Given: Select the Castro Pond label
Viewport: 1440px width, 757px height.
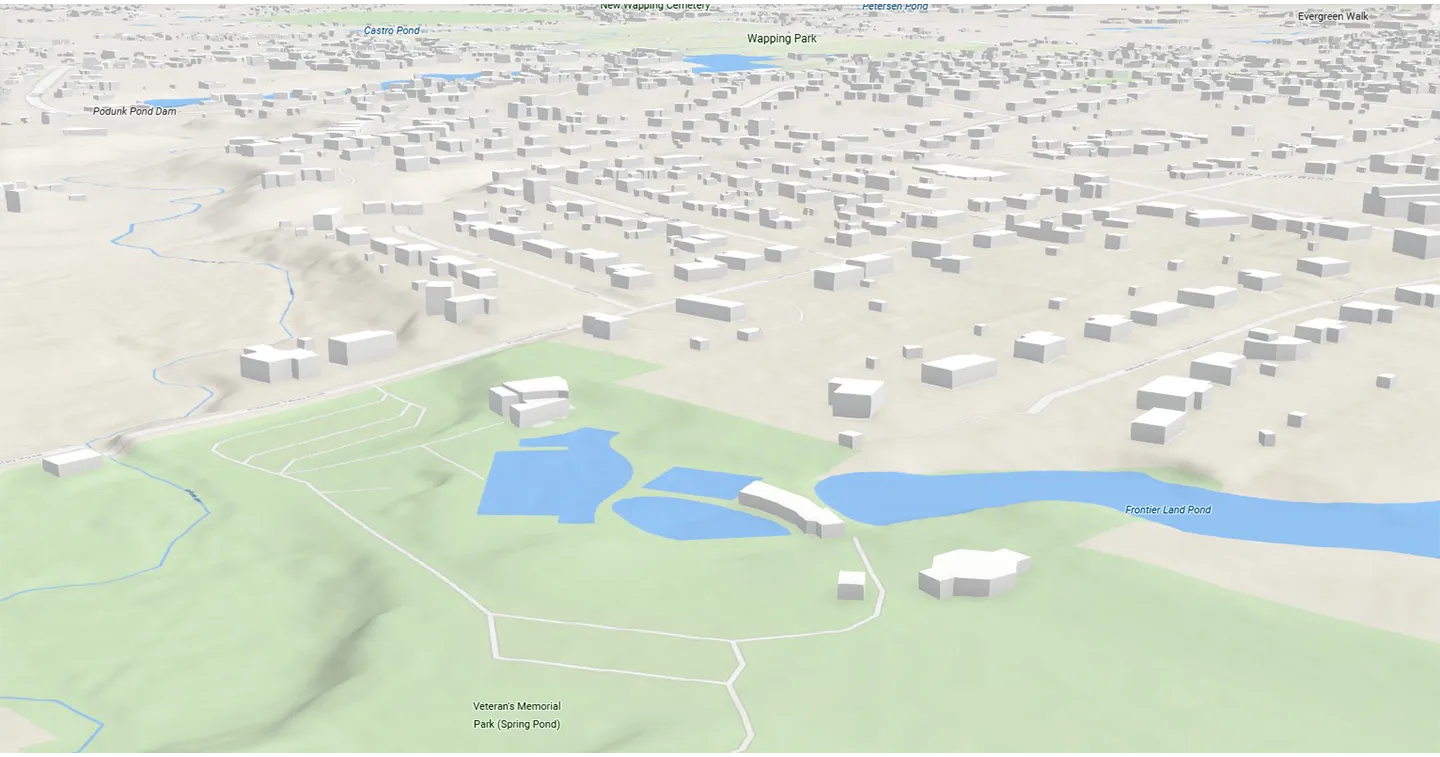Looking at the screenshot, I should point(391,31).
